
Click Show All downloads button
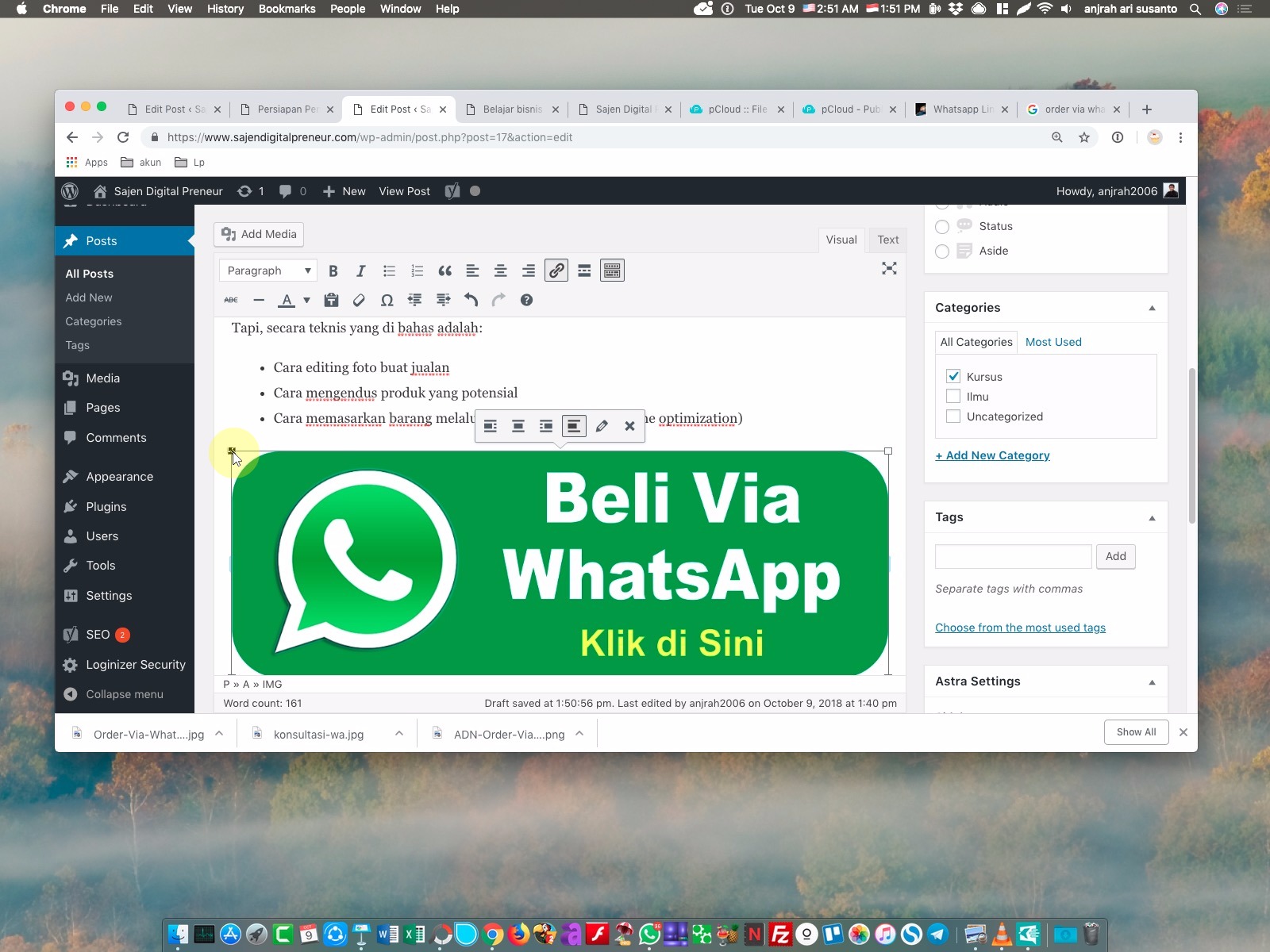click(1136, 732)
